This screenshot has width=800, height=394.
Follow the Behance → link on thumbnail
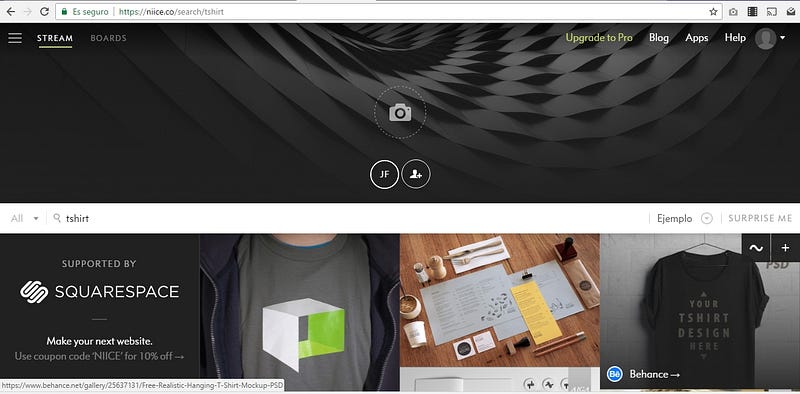655,374
